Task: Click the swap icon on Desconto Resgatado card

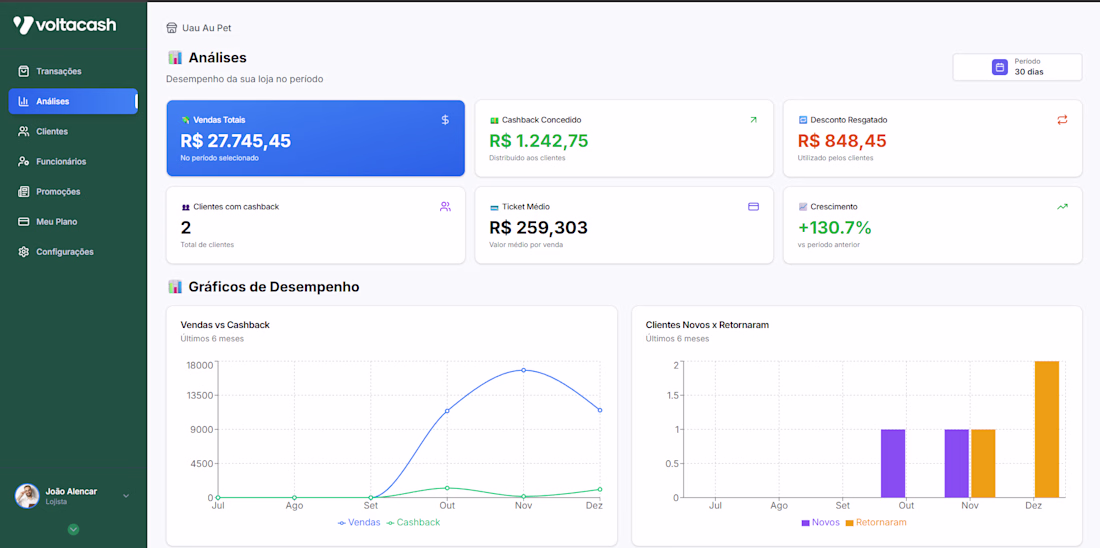Action: [1062, 120]
